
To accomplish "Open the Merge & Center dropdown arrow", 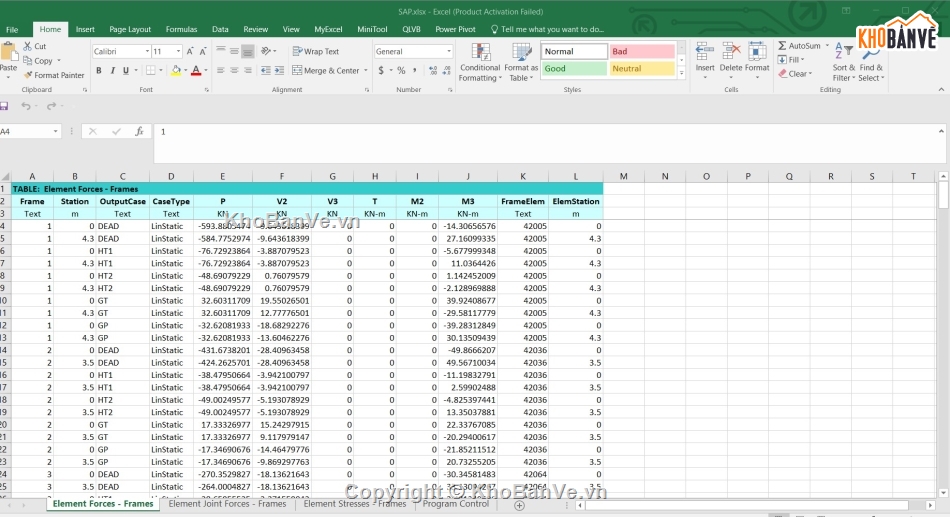I will pos(366,71).
